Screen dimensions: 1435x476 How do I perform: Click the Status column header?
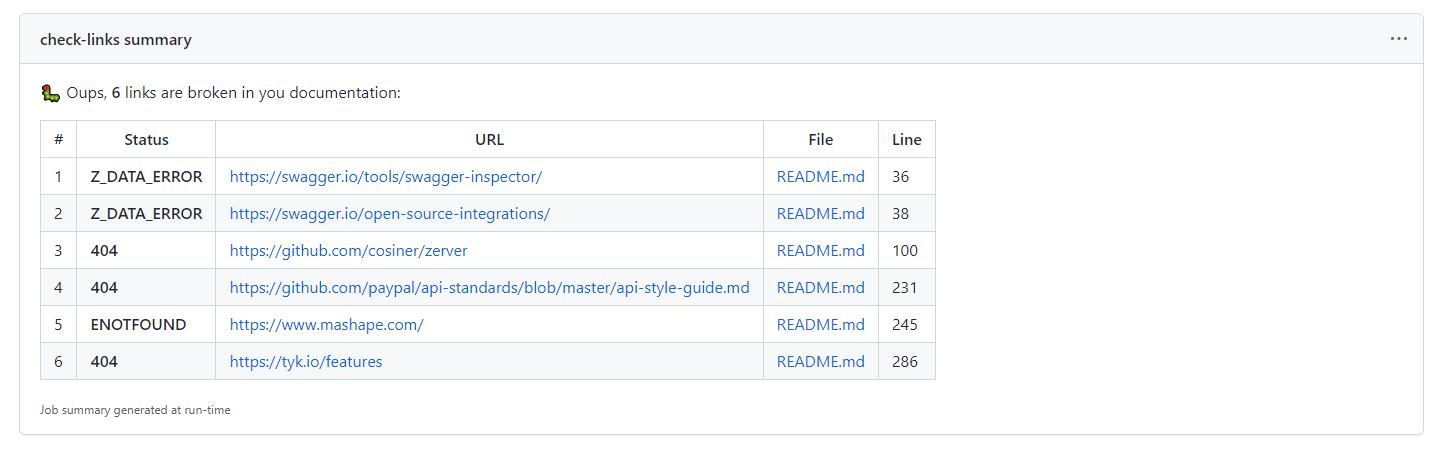click(146, 140)
